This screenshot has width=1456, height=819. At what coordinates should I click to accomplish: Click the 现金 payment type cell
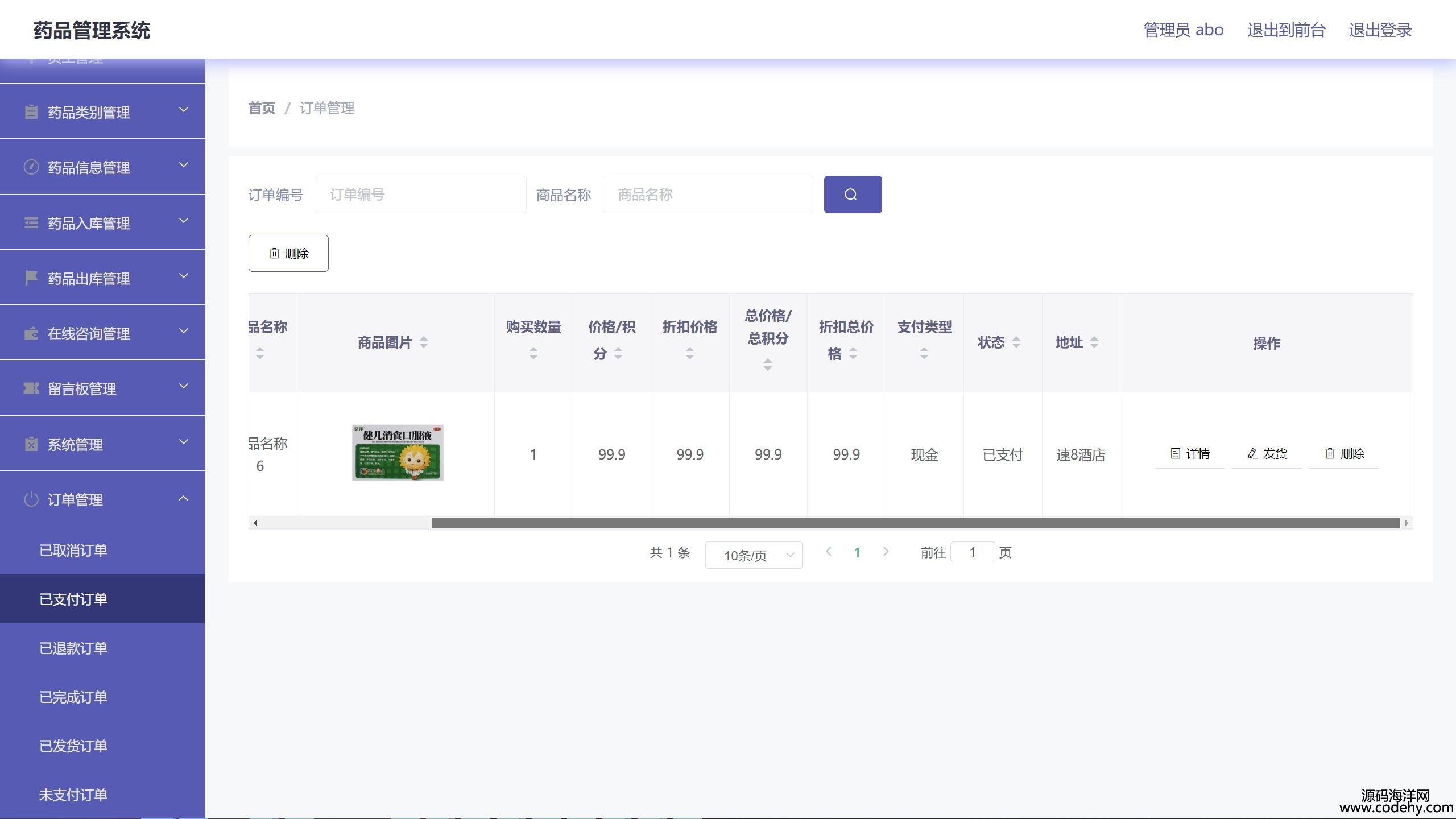(x=924, y=454)
